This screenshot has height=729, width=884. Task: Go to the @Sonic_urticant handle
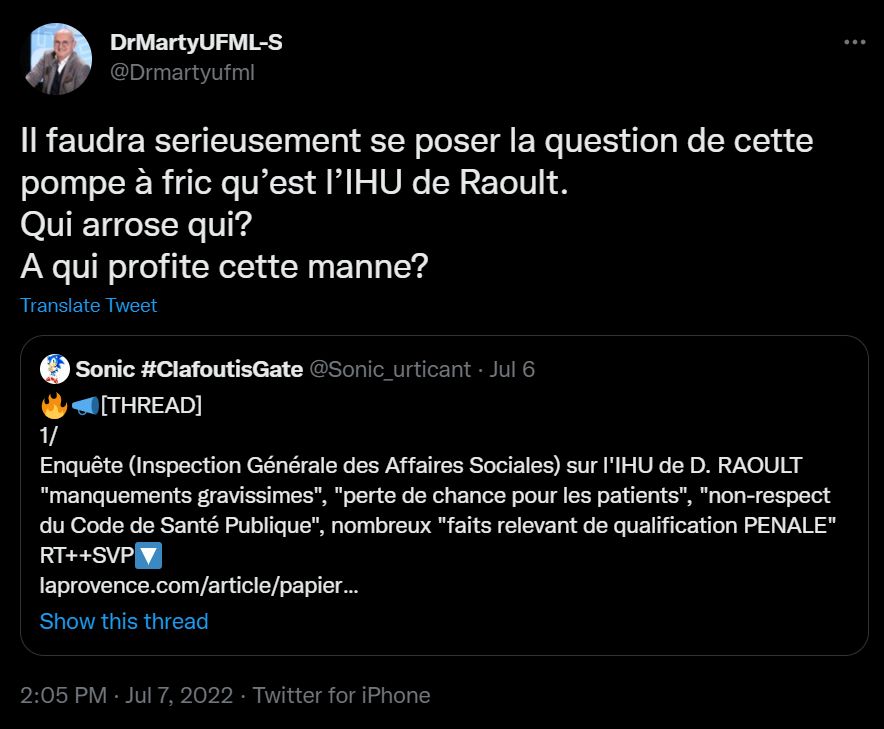(x=390, y=369)
